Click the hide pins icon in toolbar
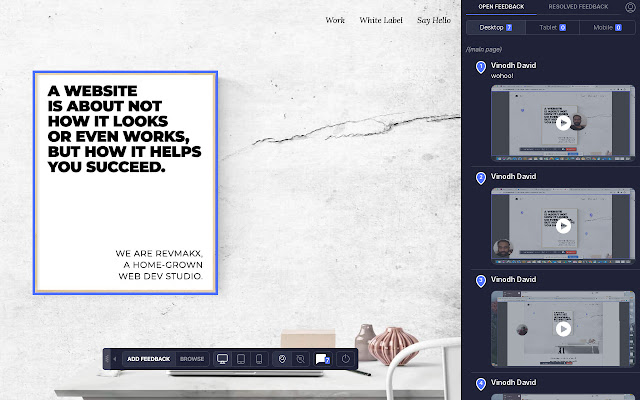Screen dimensions: 640x400 (x=300, y=359)
